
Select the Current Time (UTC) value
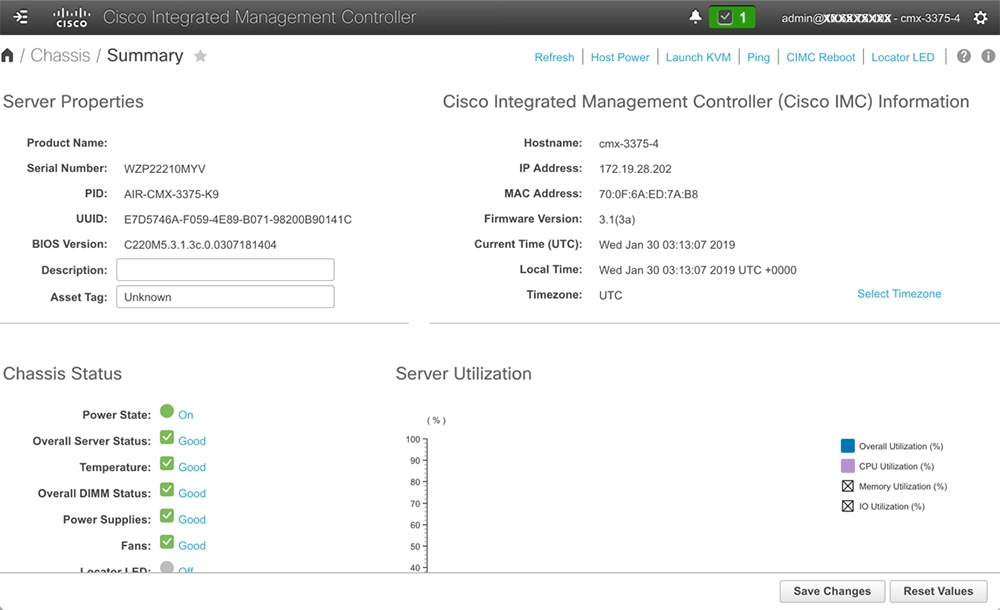coord(667,245)
